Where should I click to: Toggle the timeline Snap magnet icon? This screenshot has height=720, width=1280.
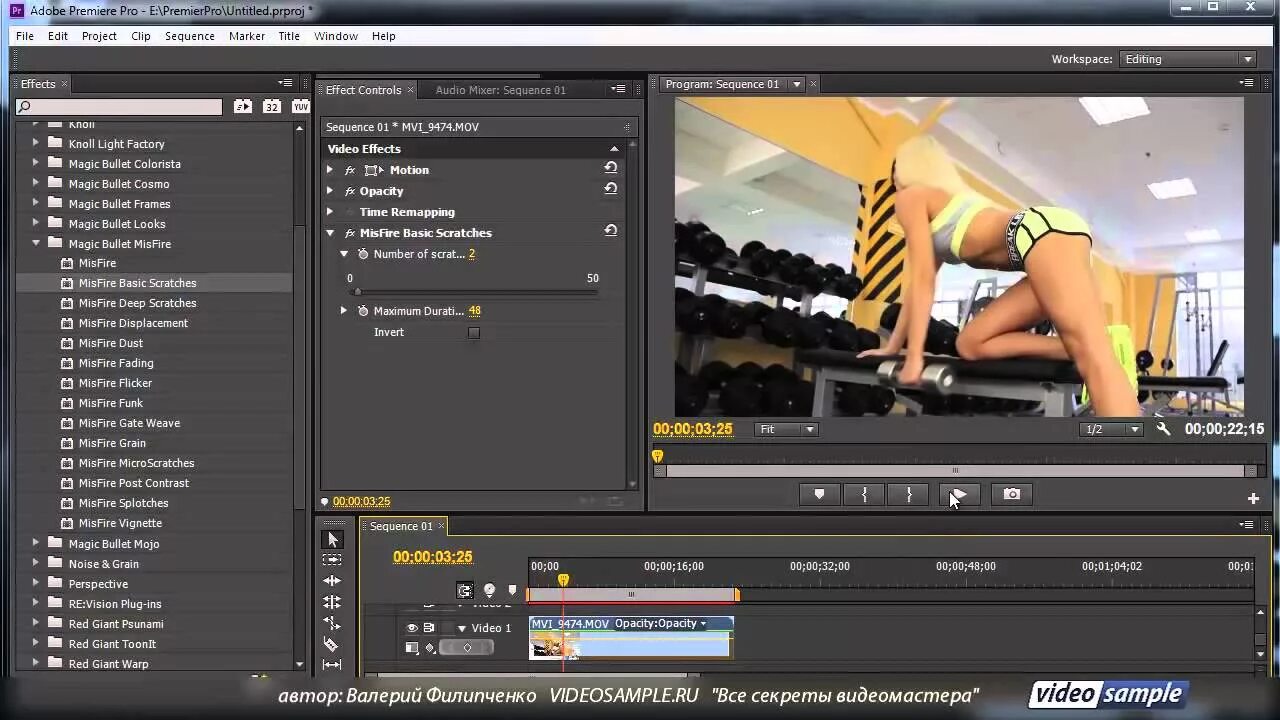pos(465,591)
